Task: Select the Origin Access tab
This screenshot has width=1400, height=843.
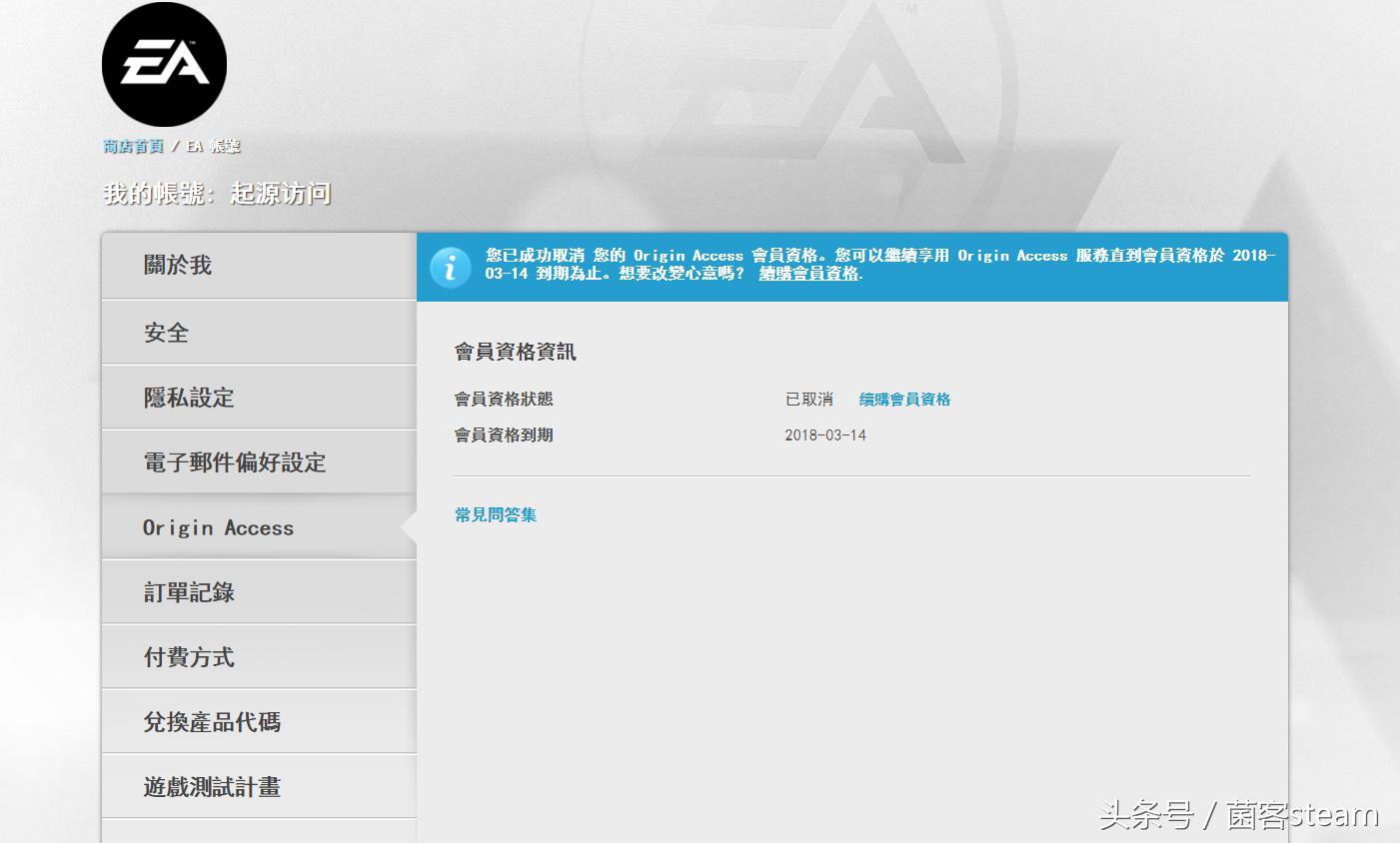Action: point(259,527)
